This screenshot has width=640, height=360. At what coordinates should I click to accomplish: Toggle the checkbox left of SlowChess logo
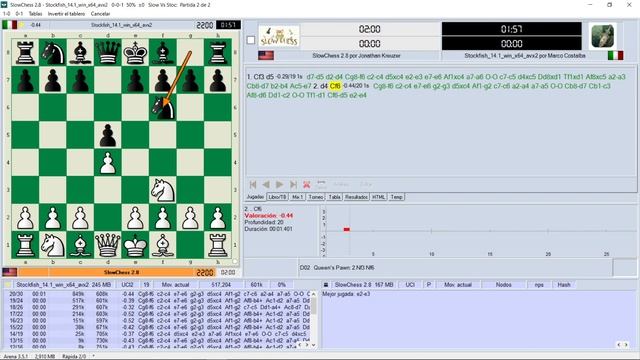pos(251,40)
